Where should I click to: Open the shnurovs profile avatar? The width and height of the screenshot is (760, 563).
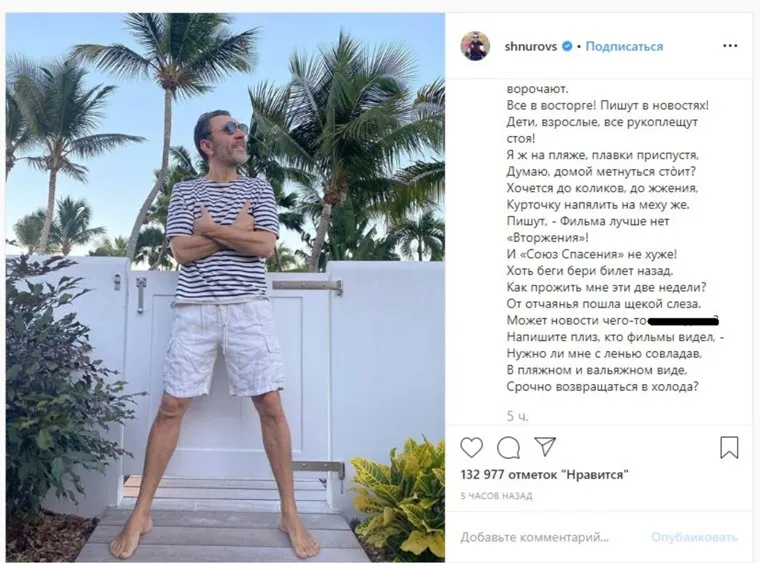(475, 46)
